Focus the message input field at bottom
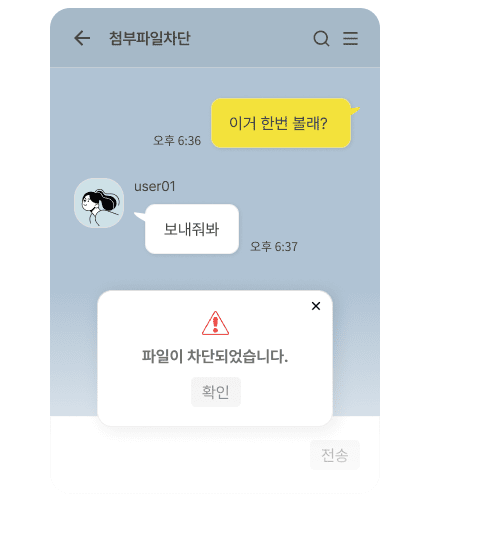Viewport: 487px width, 544px height. [180, 454]
